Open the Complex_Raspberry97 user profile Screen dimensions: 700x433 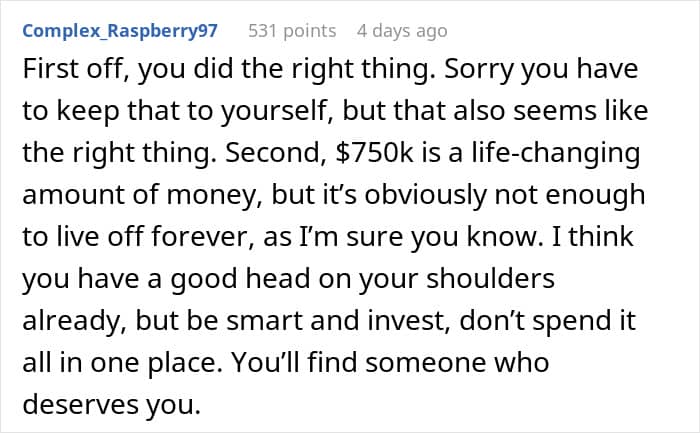pyautogui.click(x=120, y=31)
